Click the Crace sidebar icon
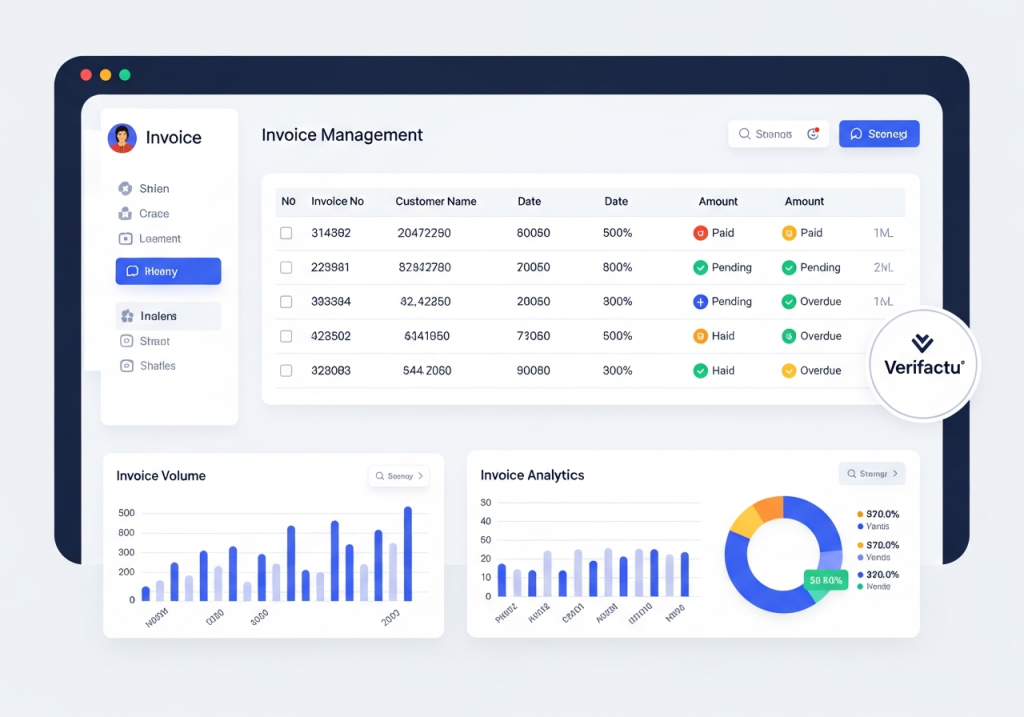Viewport: 1024px width, 717px height. [x=125, y=213]
